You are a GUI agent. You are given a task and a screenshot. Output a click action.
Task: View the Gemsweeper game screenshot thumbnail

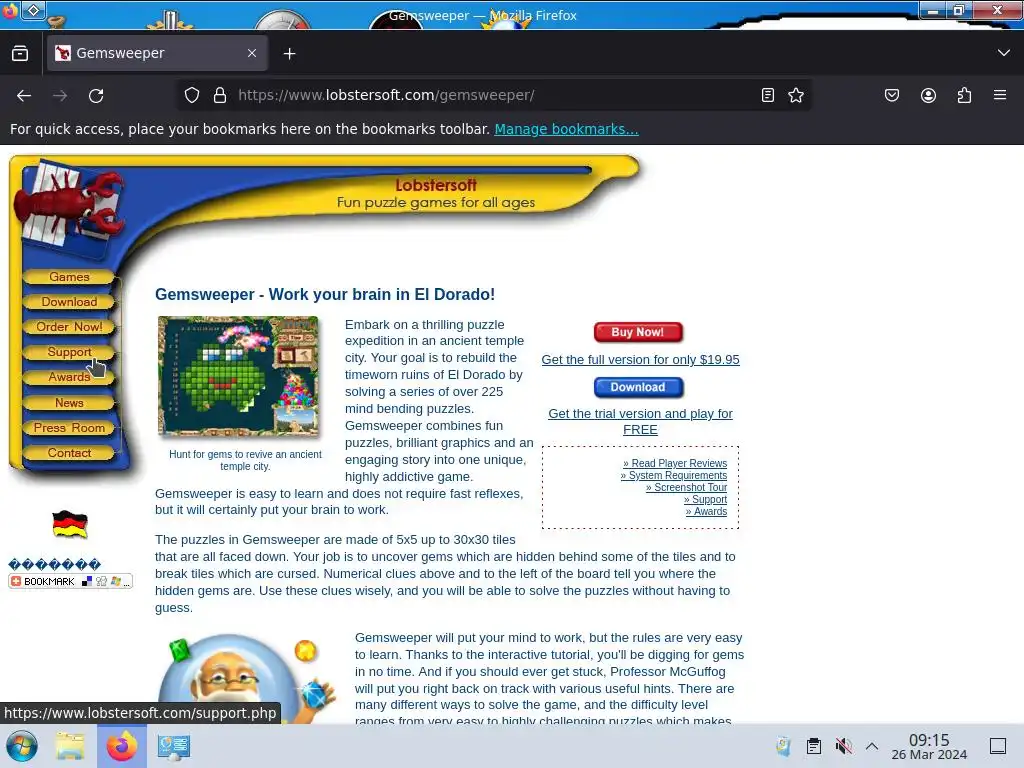point(238,376)
